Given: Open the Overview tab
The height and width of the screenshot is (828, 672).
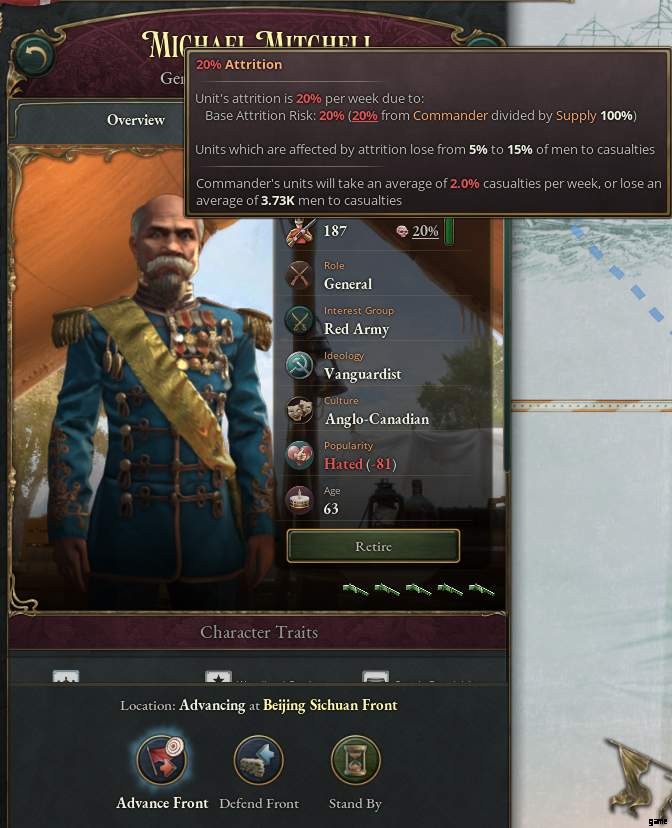Looking at the screenshot, I should point(136,120).
